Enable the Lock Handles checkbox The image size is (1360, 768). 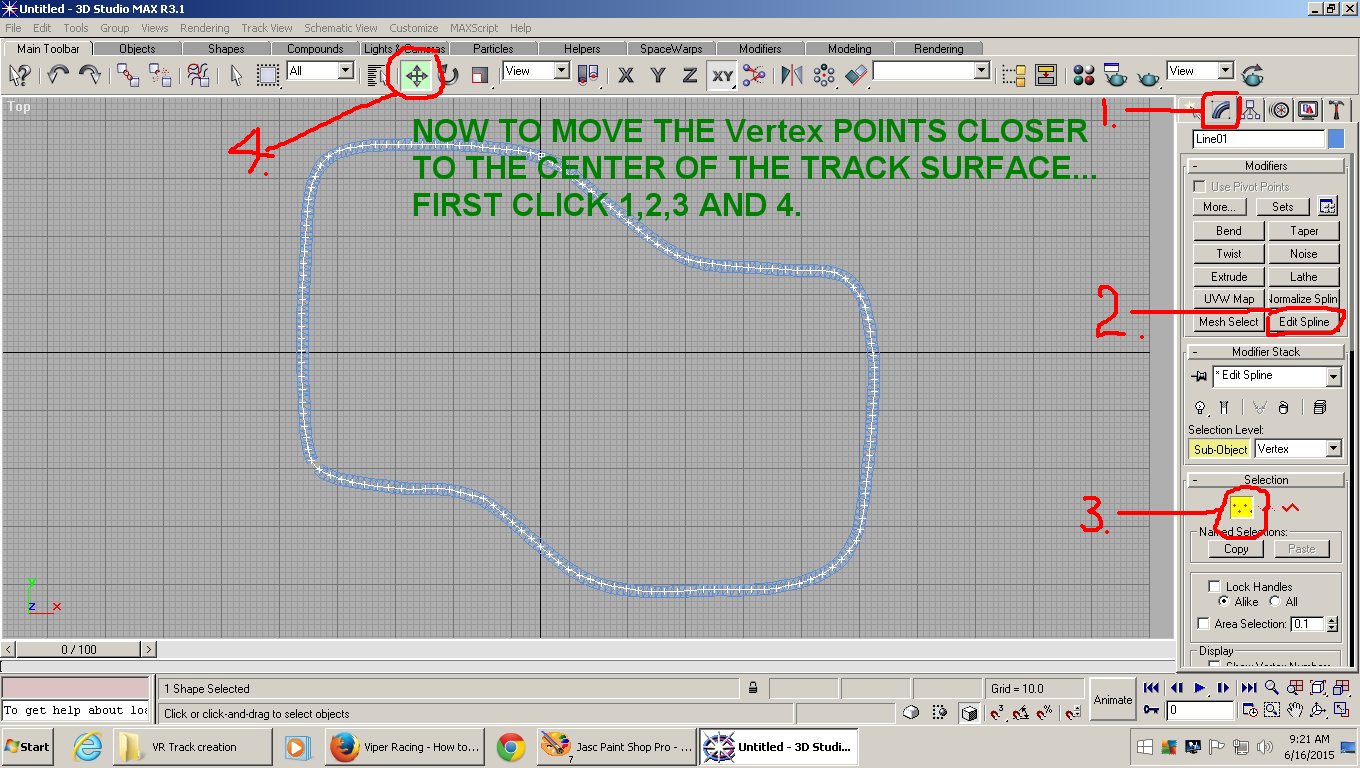[x=1214, y=587]
